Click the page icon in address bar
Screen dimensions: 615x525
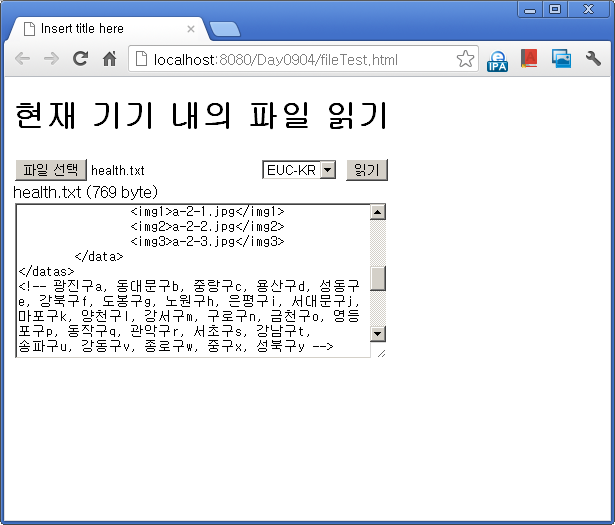141,59
